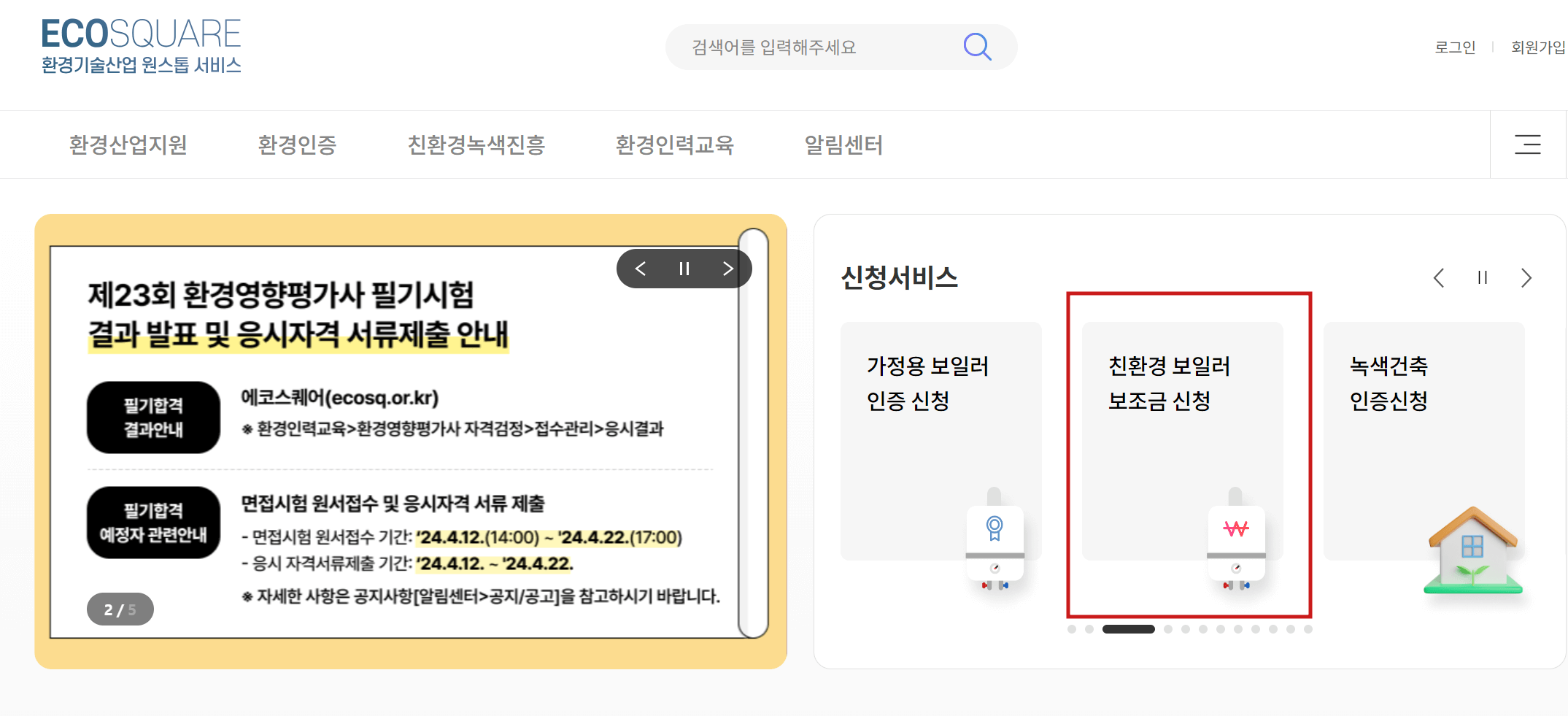
Task: Click the 신청서비스 previous chevron
Action: pos(1439,277)
